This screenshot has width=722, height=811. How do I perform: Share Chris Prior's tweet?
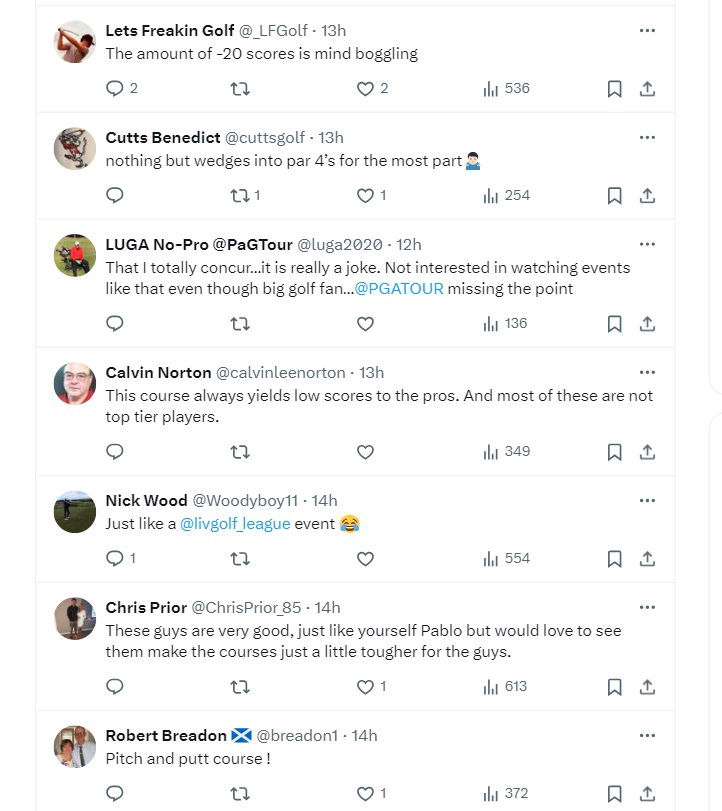647,687
